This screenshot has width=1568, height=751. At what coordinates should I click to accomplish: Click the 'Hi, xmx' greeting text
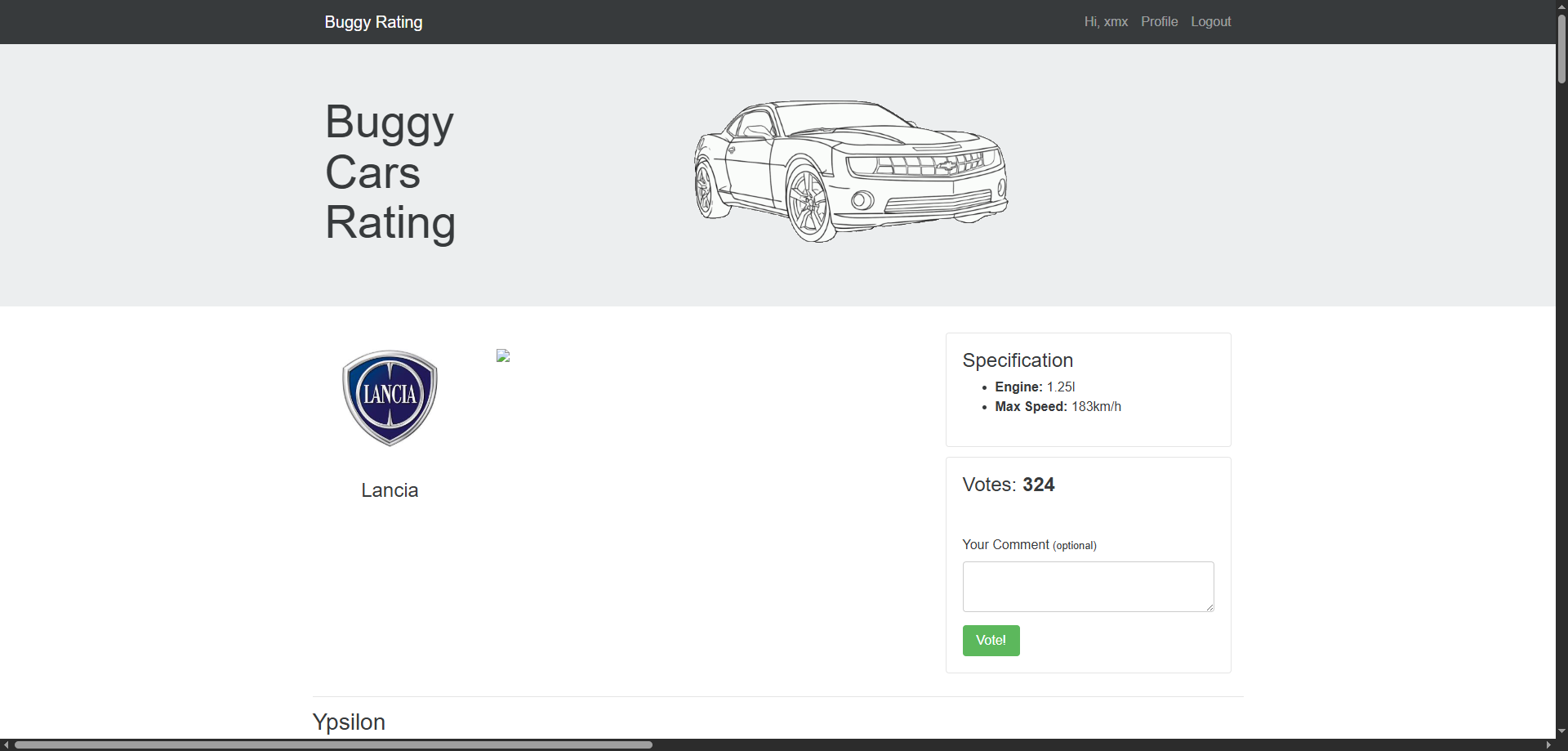1106,22
